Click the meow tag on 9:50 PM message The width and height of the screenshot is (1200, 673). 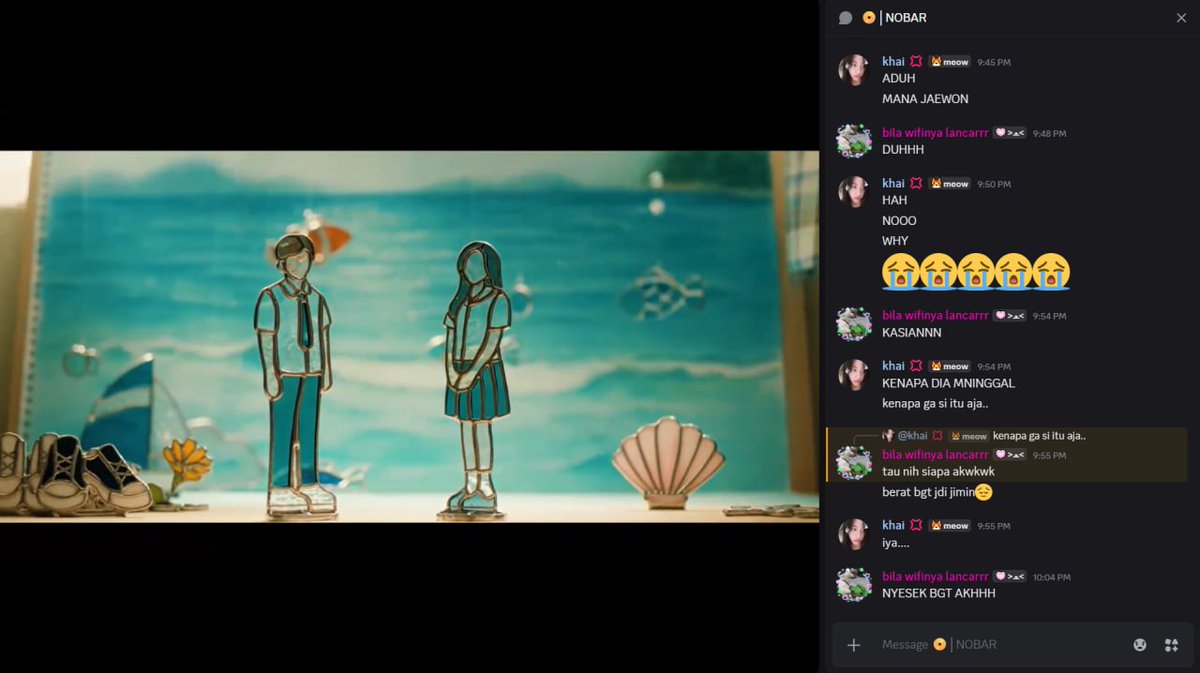950,184
